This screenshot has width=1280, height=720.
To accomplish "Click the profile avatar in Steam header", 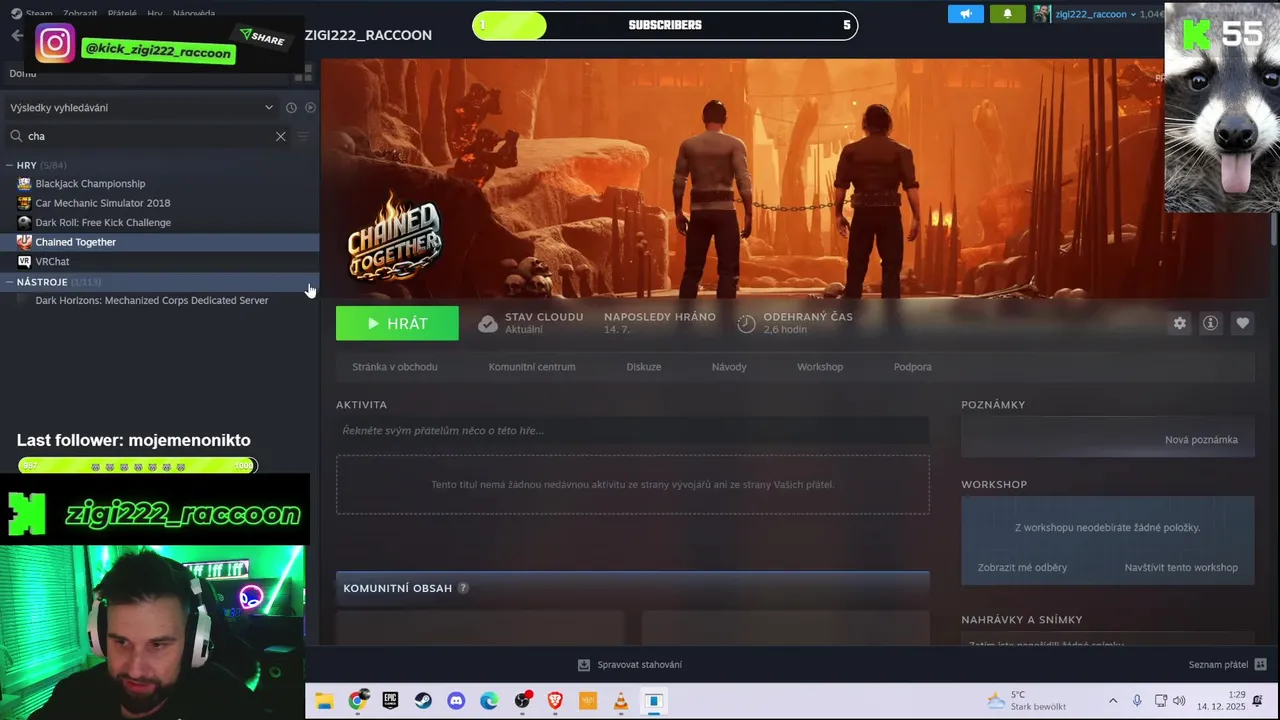I will (1041, 14).
